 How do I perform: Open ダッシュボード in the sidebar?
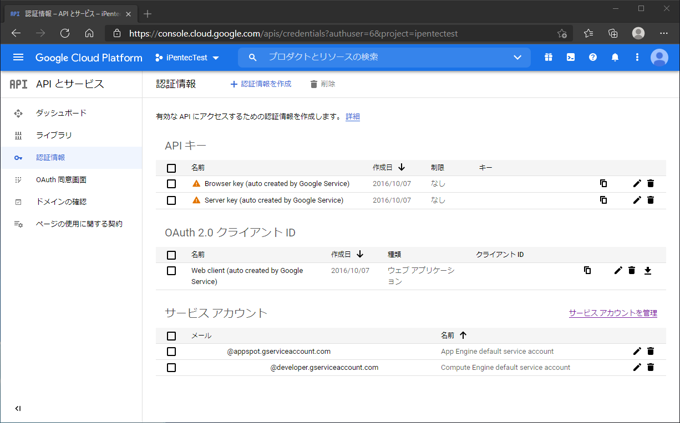point(61,113)
